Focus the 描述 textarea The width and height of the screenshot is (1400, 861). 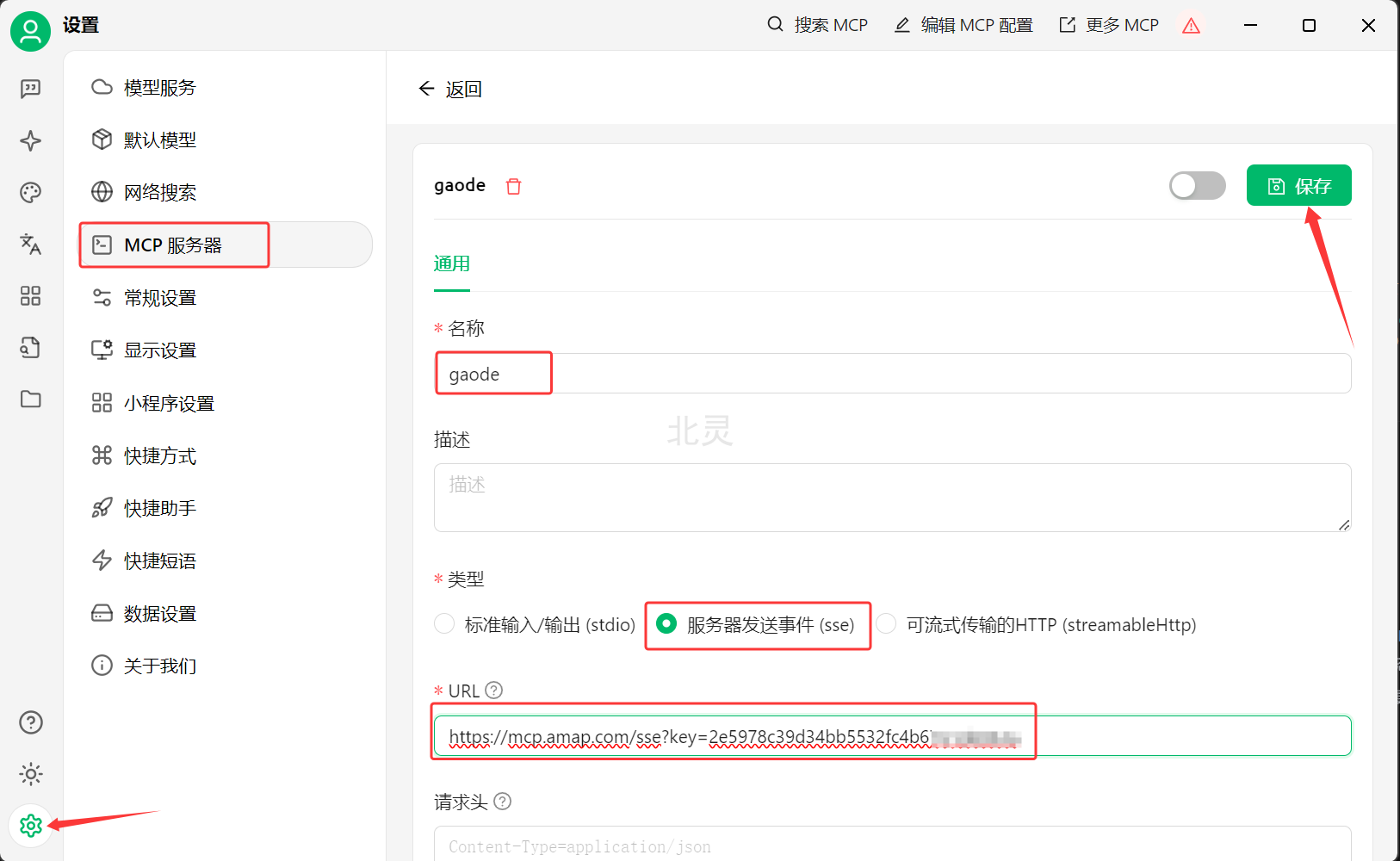(x=892, y=498)
